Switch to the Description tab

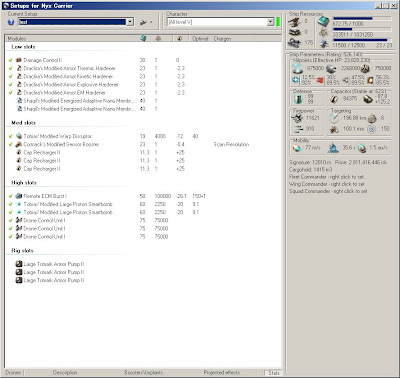65,373
